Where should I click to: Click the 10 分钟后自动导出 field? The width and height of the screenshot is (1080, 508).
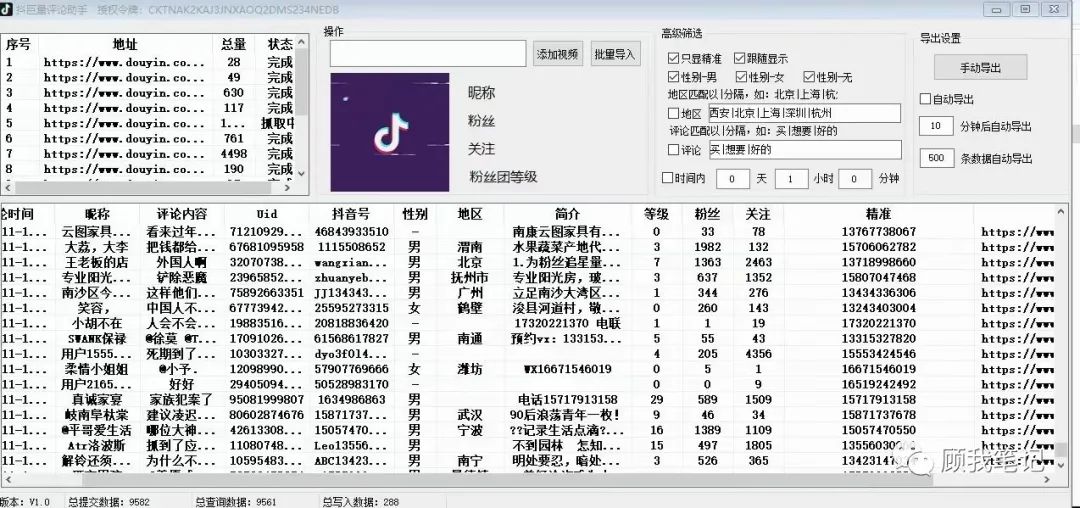(937, 126)
